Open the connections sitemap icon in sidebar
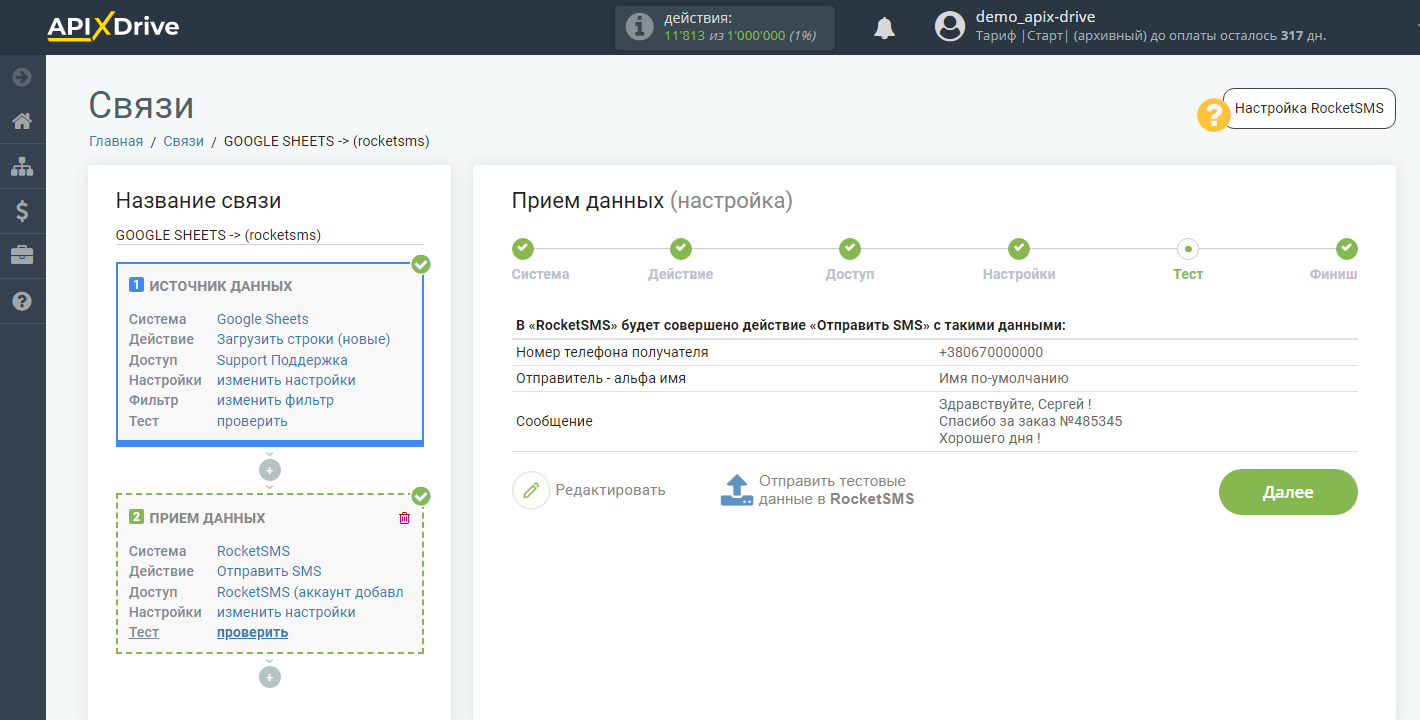The height and width of the screenshot is (720, 1420). point(22,167)
